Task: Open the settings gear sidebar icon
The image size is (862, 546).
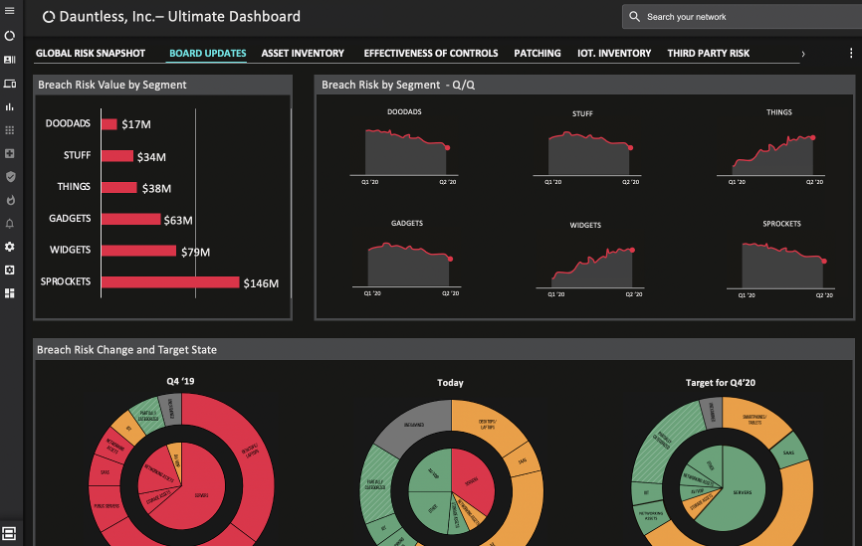Action: pos(9,247)
